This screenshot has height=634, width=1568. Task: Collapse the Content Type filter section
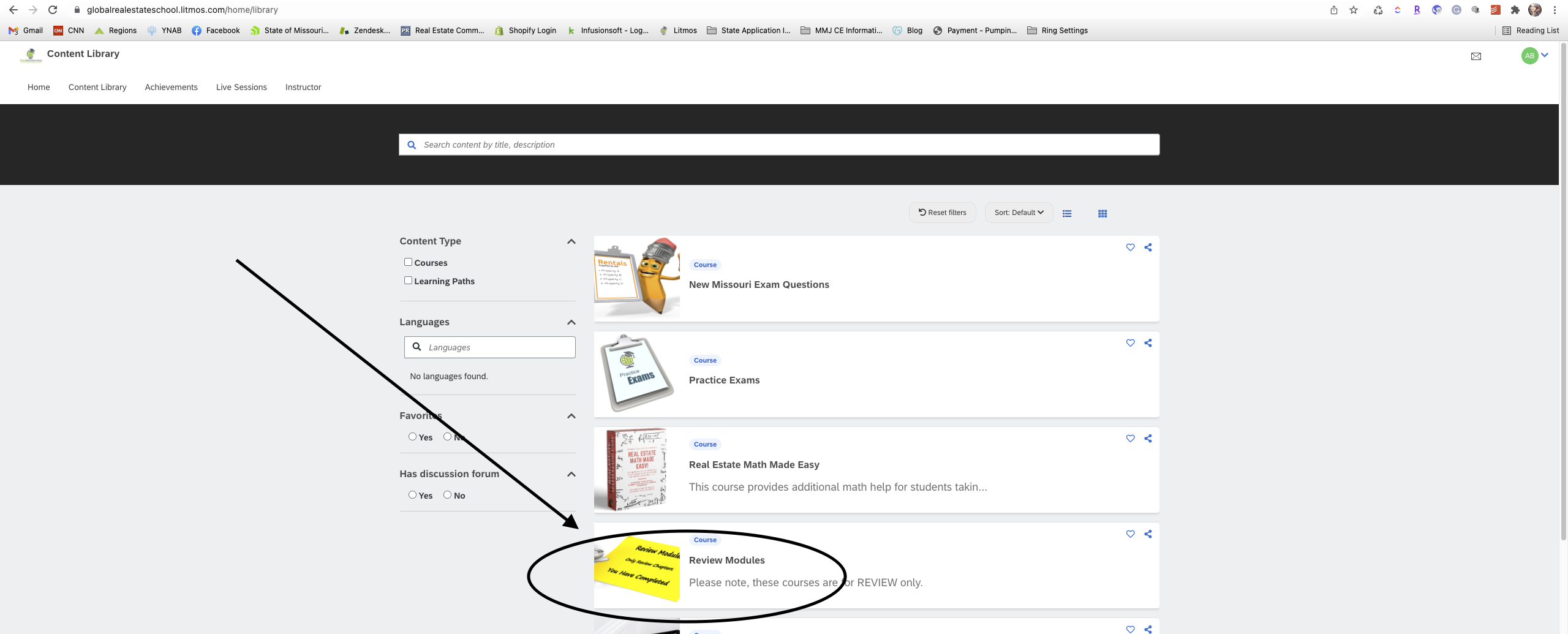[x=571, y=241]
